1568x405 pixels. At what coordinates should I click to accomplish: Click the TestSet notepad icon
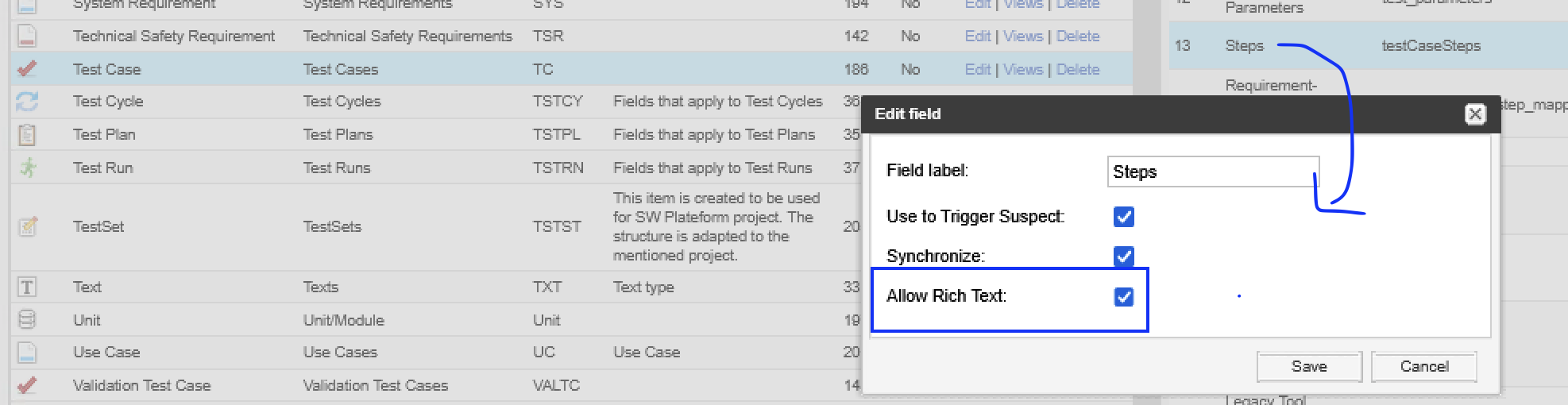coord(28,226)
